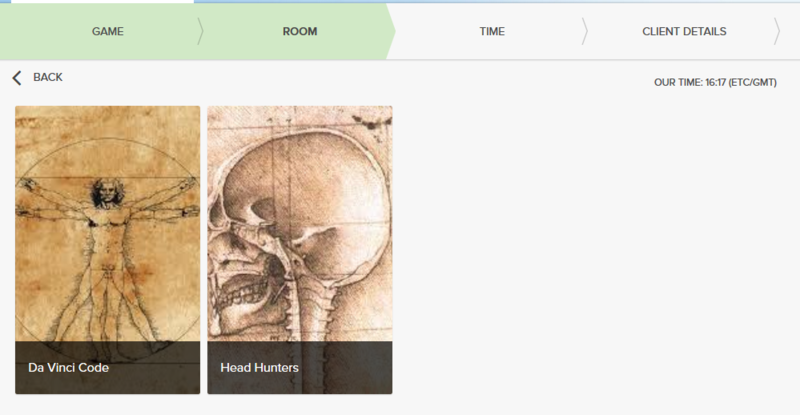Viewport: 800px width, 415px height.
Task: Click the back arrow chevron icon
Action: tap(17, 78)
